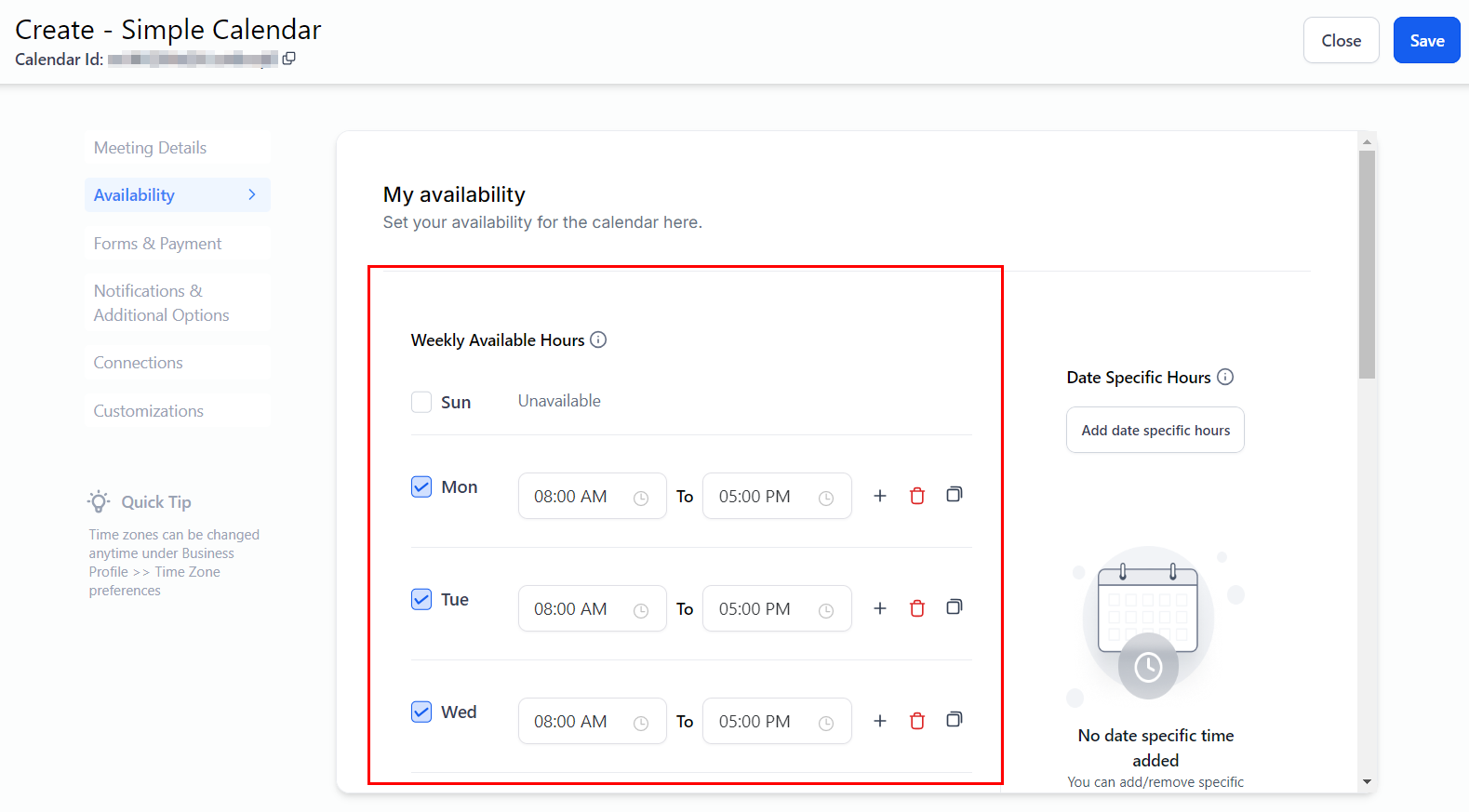Switch to Forms & Payment section
This screenshot has width=1469, height=812.
point(157,244)
